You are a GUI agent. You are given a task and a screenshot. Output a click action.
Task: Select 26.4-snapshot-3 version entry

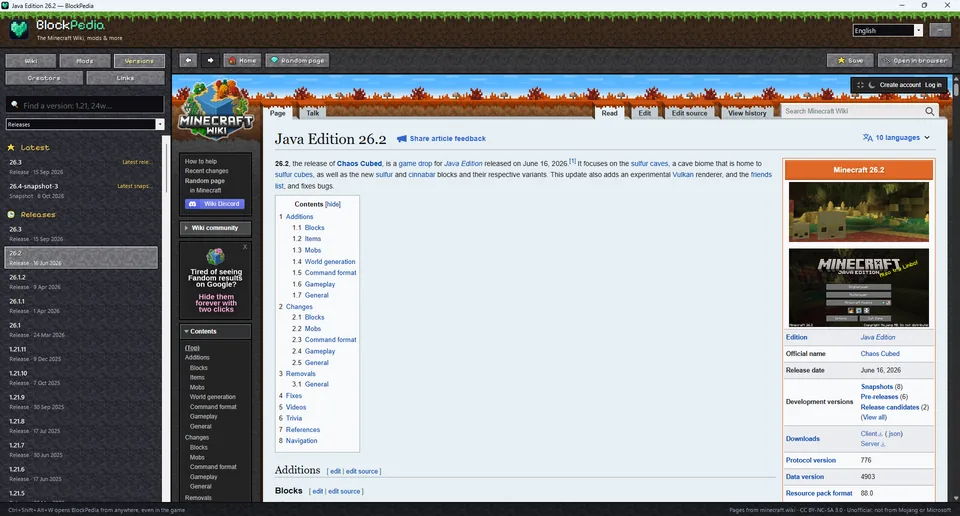pyautogui.click(x=81, y=190)
